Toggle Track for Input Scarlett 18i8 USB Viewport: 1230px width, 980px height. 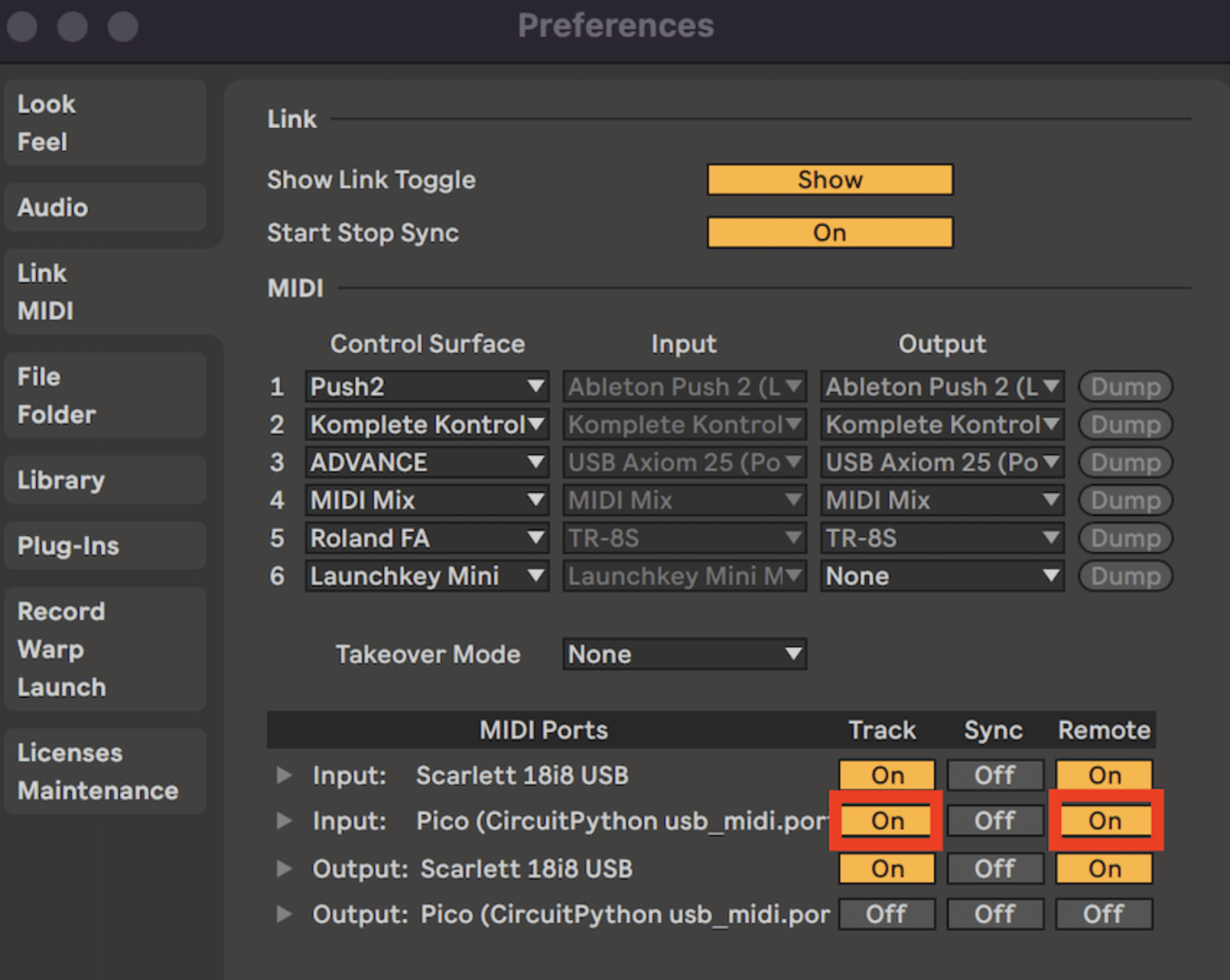[x=886, y=775]
